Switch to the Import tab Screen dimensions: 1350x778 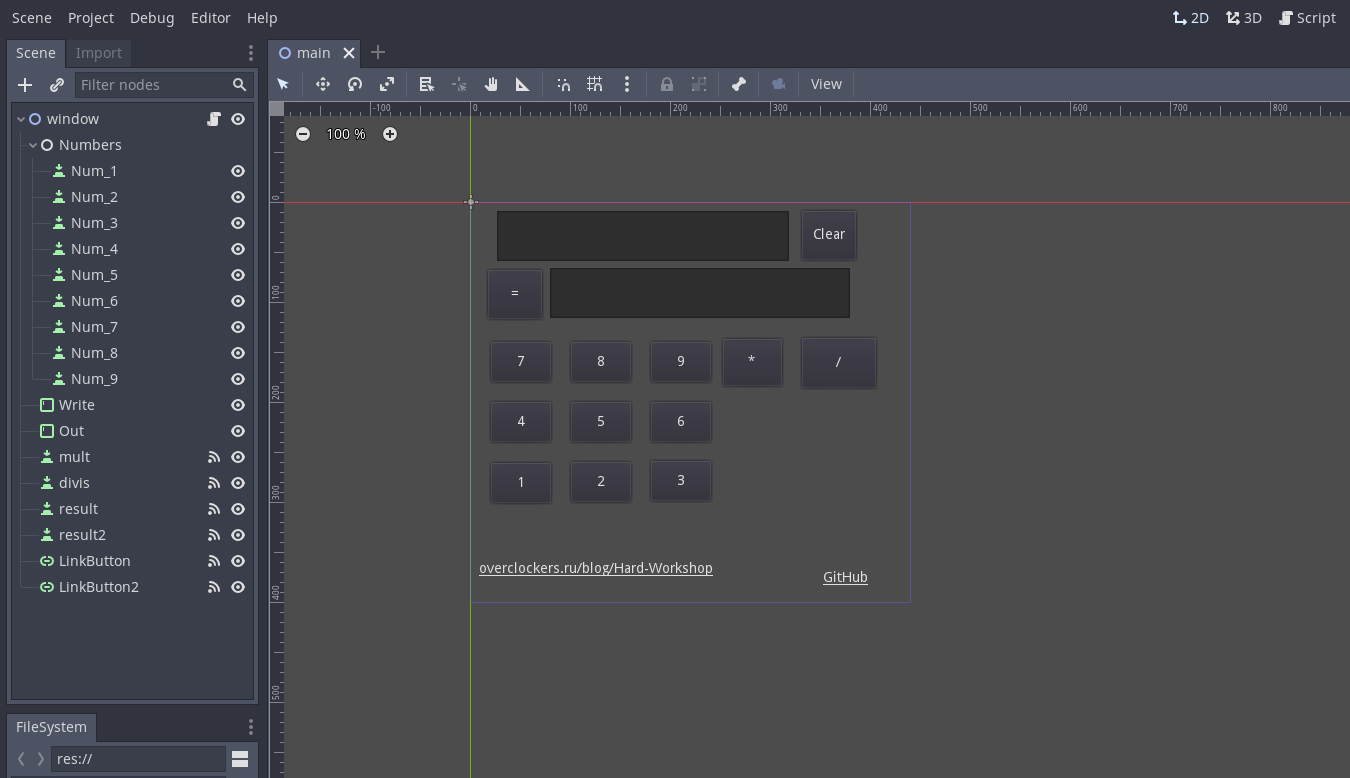coord(99,53)
